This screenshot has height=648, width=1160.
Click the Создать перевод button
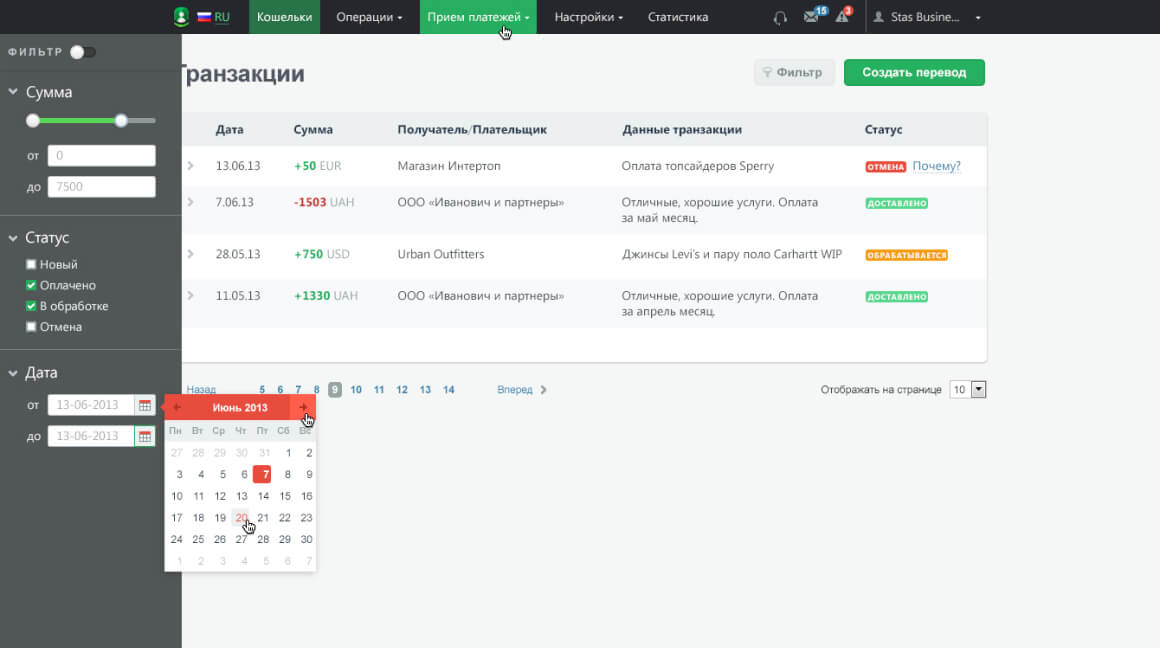(913, 72)
